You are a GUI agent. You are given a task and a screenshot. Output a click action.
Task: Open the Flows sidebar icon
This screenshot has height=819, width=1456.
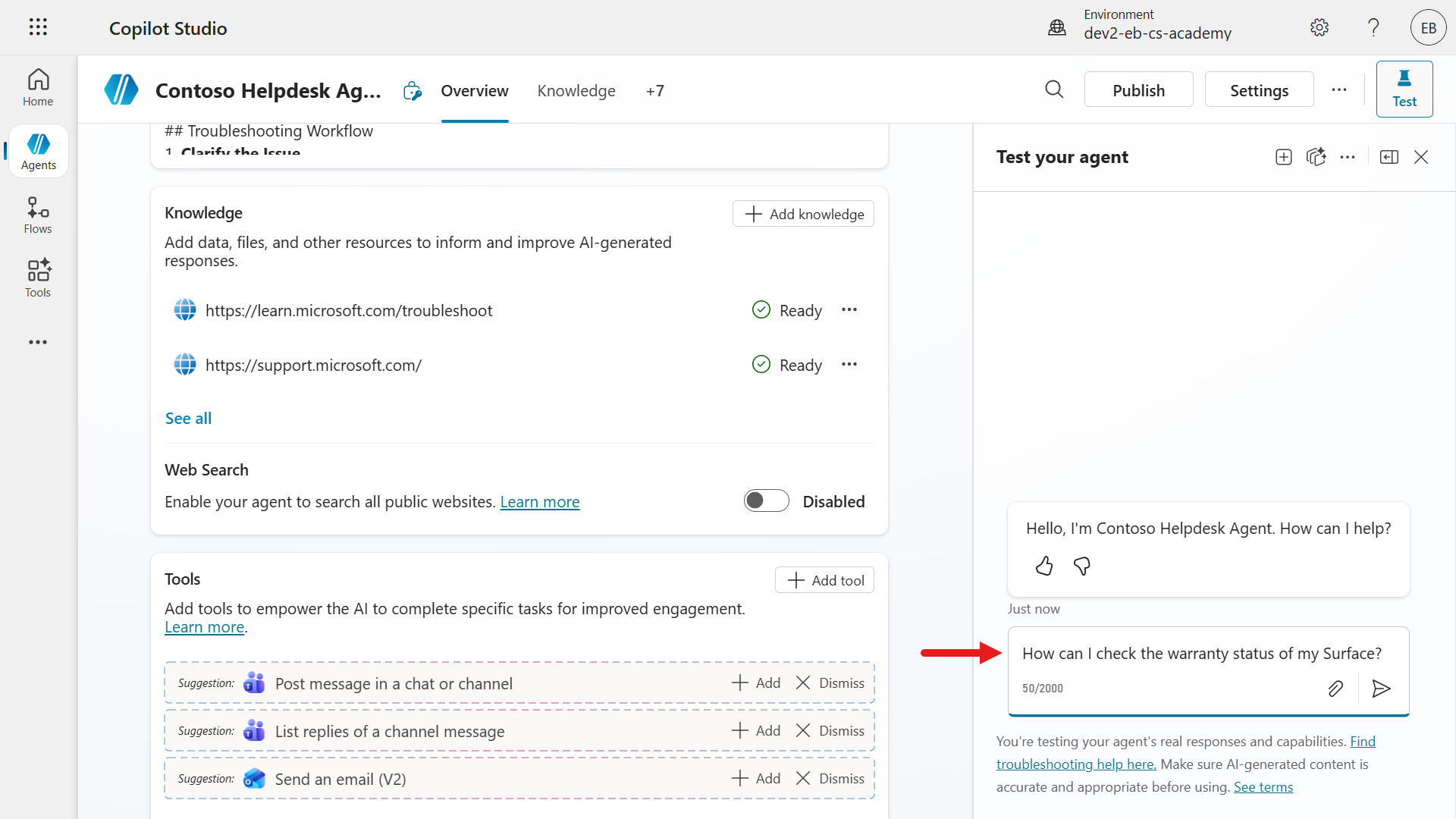click(38, 215)
